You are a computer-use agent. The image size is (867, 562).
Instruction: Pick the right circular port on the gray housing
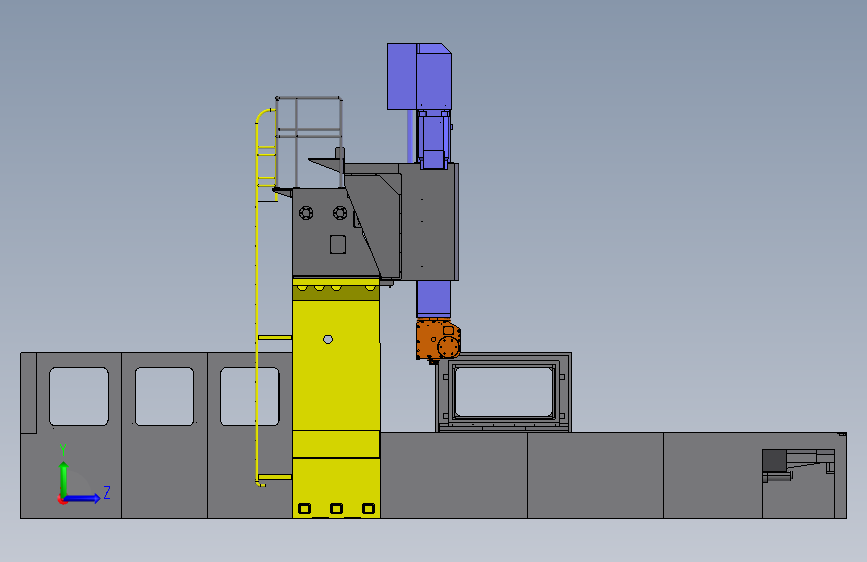340,212
